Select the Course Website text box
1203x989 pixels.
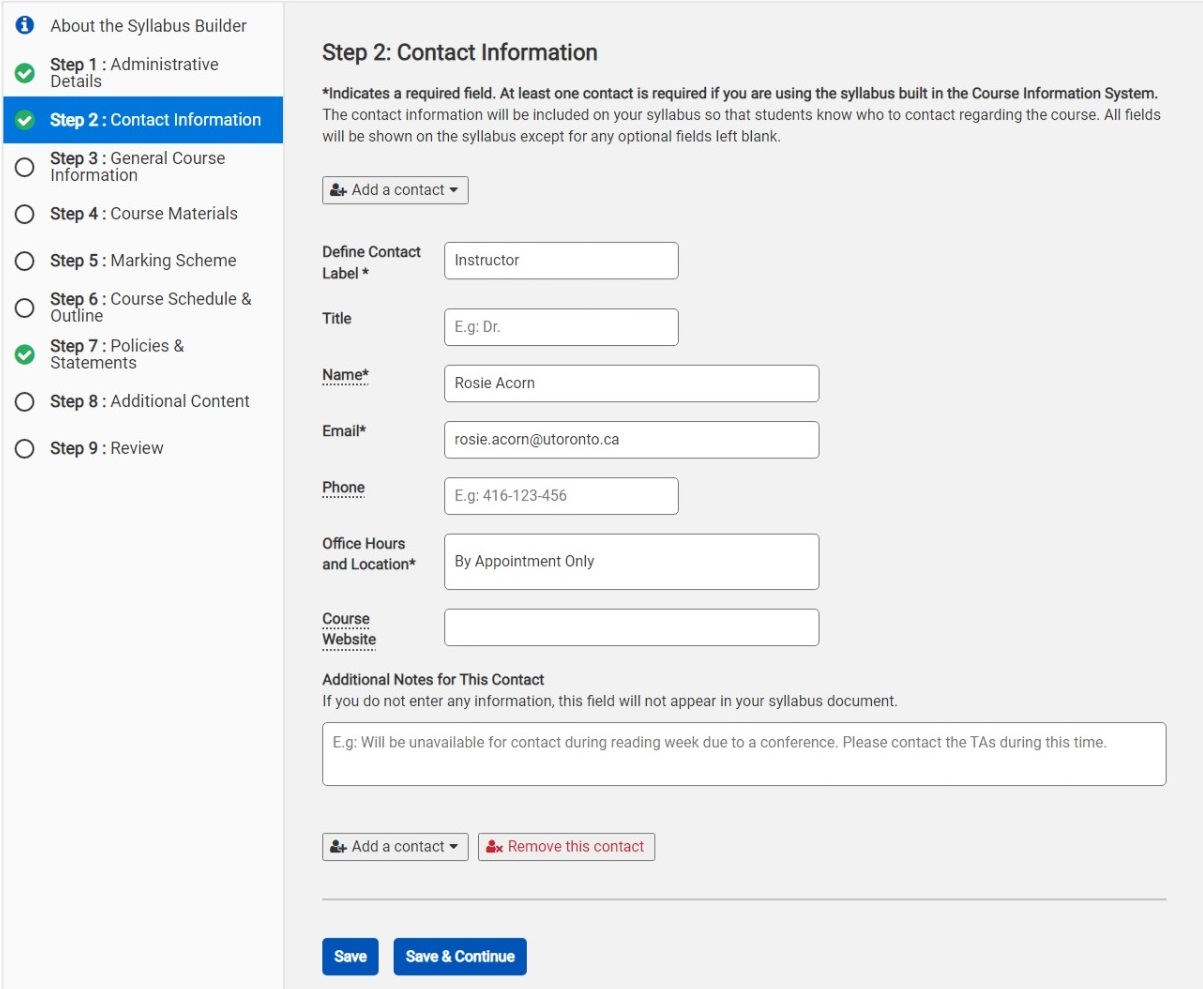click(x=631, y=627)
